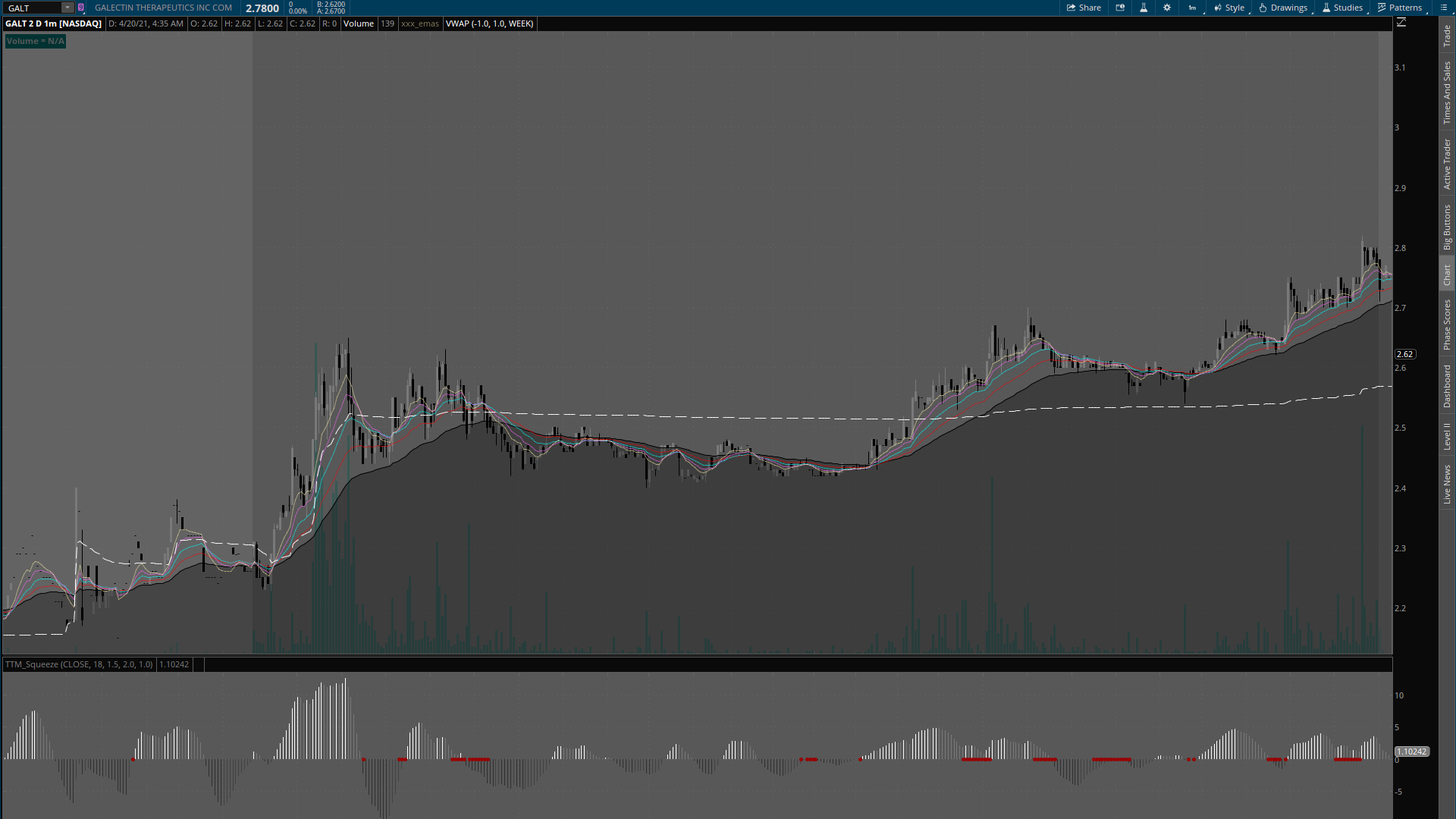Viewport: 1456px width, 819px height.
Task: Click the purple symbol link icon
Action: (x=81, y=8)
